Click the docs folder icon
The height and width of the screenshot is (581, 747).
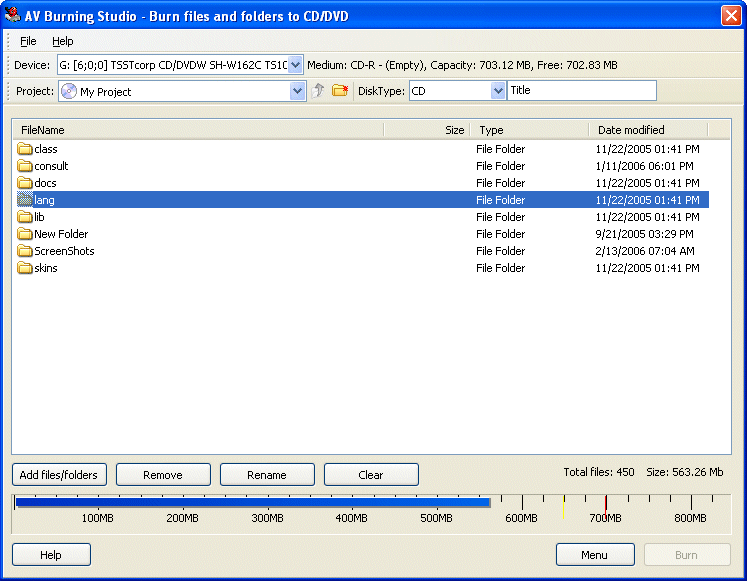[25, 183]
